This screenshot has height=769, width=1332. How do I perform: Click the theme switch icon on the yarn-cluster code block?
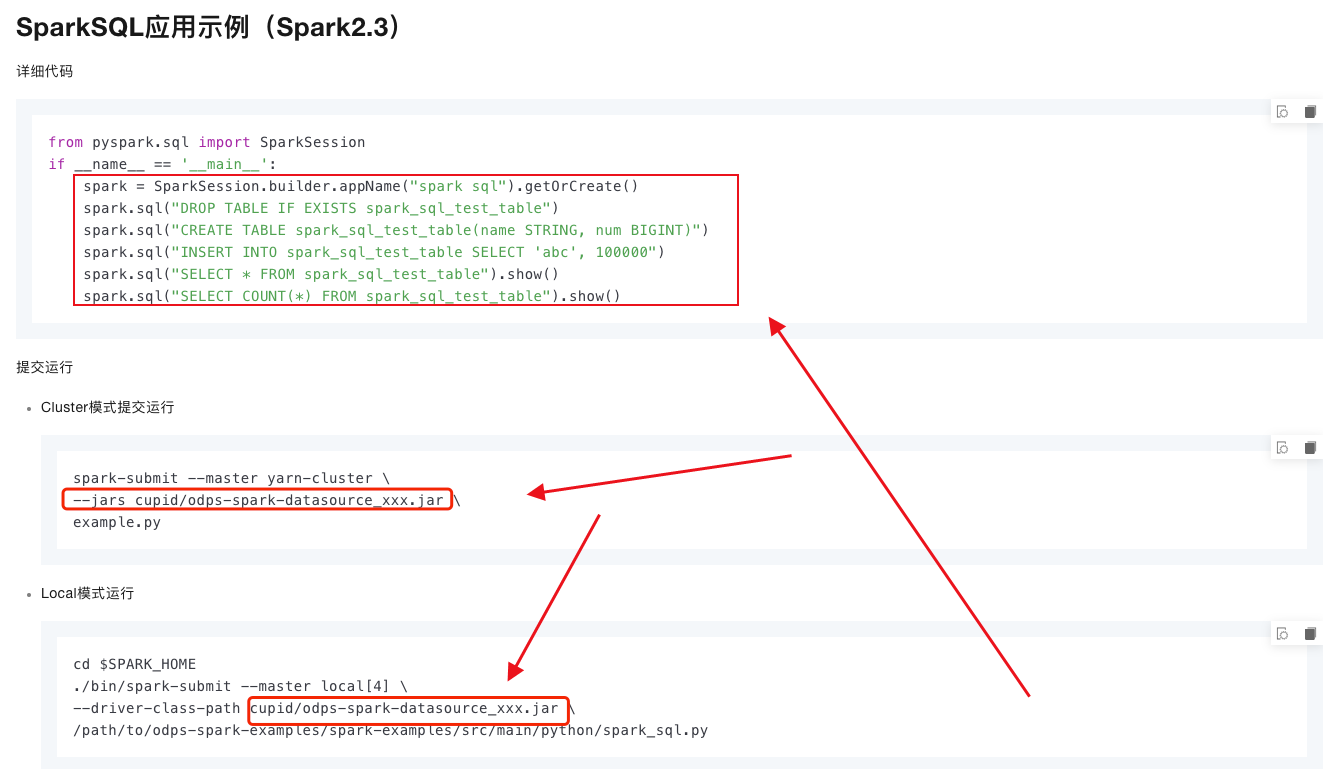pyautogui.click(x=1283, y=448)
